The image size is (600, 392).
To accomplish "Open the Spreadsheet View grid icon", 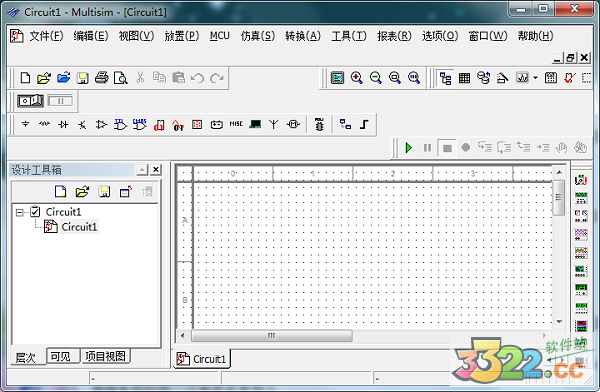I will [x=464, y=78].
